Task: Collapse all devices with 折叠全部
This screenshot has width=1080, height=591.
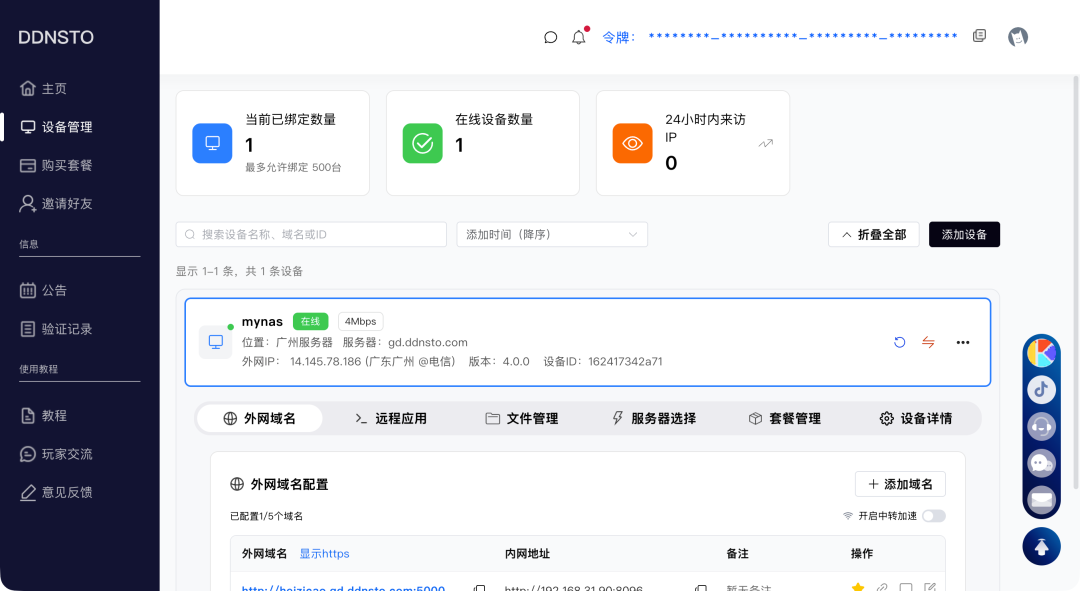Action: [x=873, y=234]
